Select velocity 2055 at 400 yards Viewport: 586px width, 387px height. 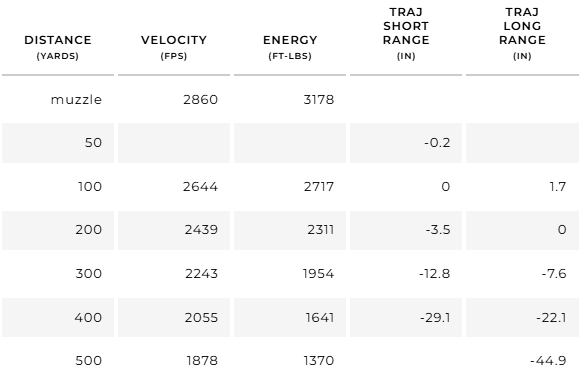click(x=201, y=318)
